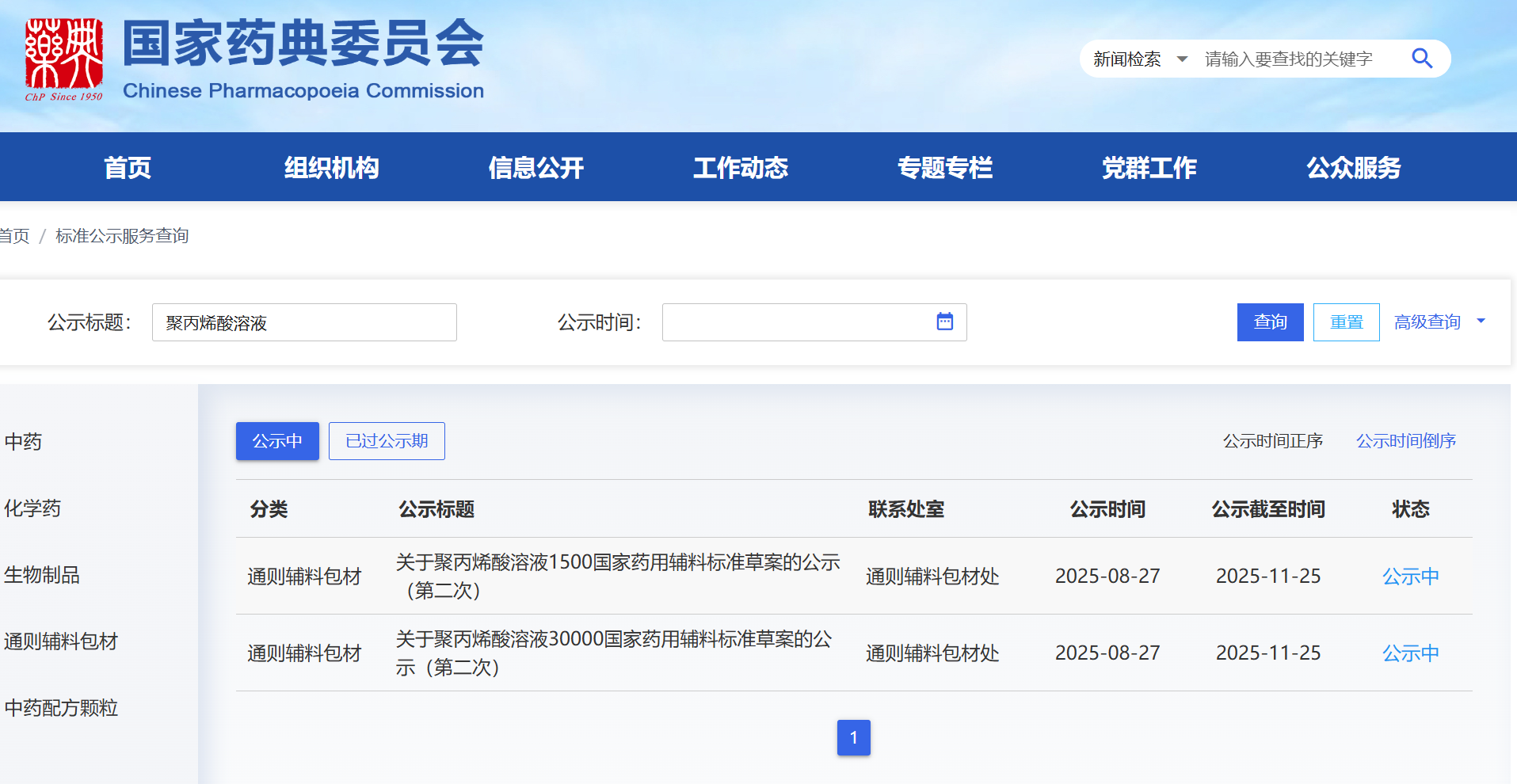Select the 公示中 filter tab
1517x784 pixels.
tap(277, 441)
